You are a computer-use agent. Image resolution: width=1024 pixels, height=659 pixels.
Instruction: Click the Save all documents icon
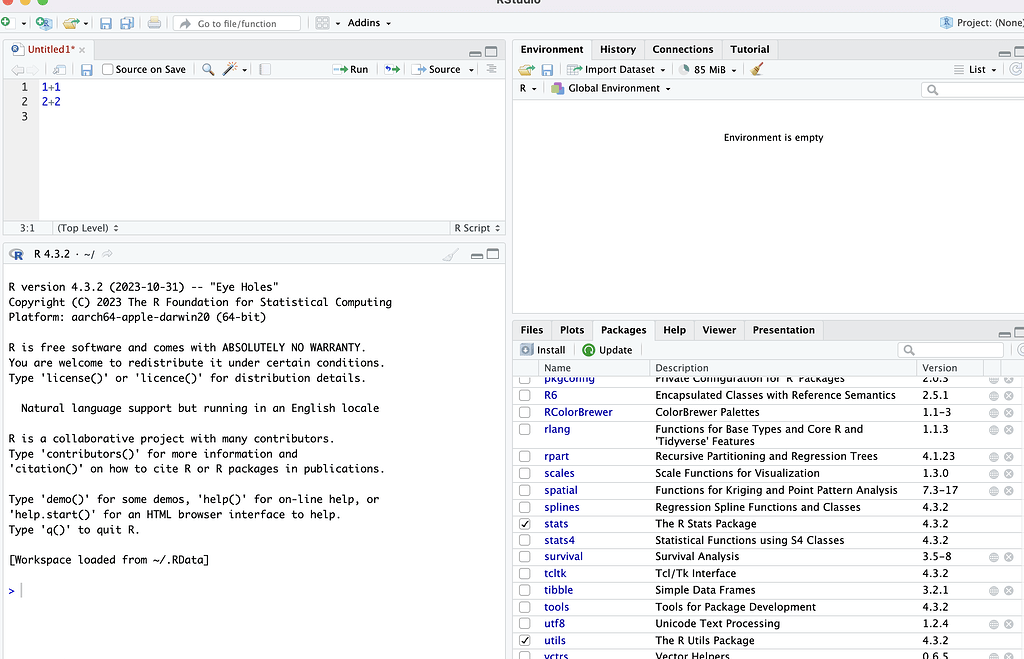pos(127,24)
